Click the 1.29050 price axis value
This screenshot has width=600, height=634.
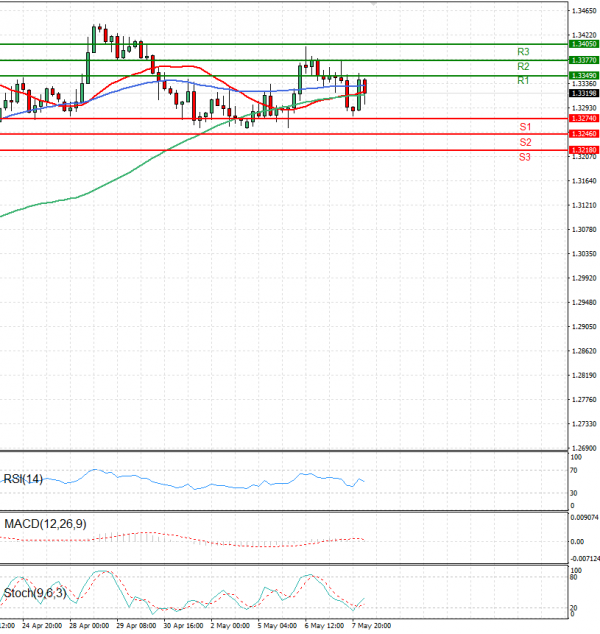(x=584, y=327)
